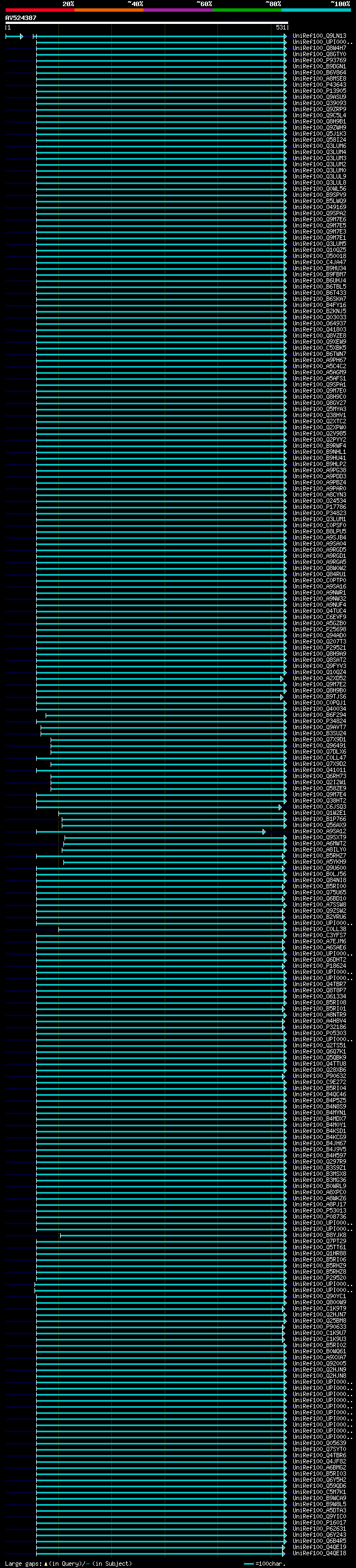
Task: Select hit label UniRef100_A8ILY0
Action: (x=319, y=850)
